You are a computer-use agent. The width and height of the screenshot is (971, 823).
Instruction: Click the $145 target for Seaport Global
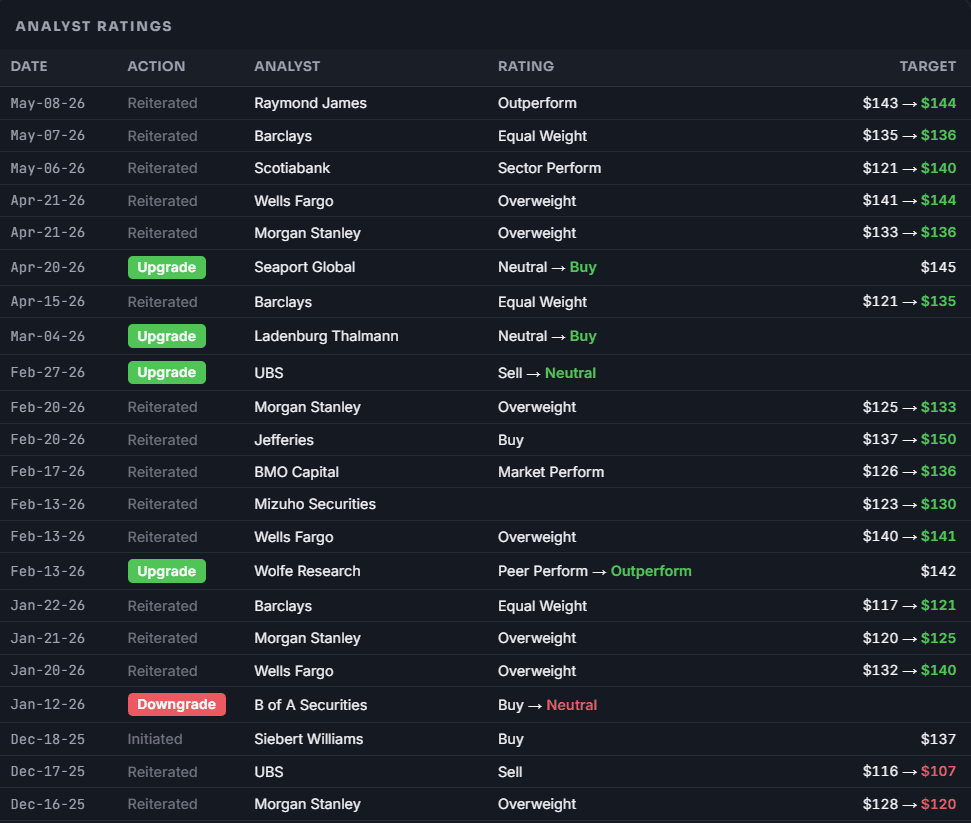click(x=938, y=268)
